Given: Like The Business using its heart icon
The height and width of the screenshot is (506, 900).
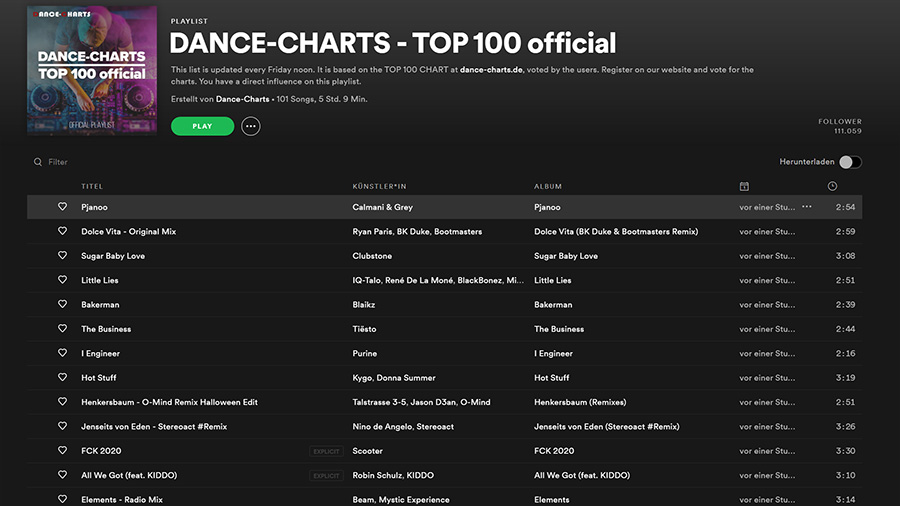Looking at the screenshot, I should (63, 328).
